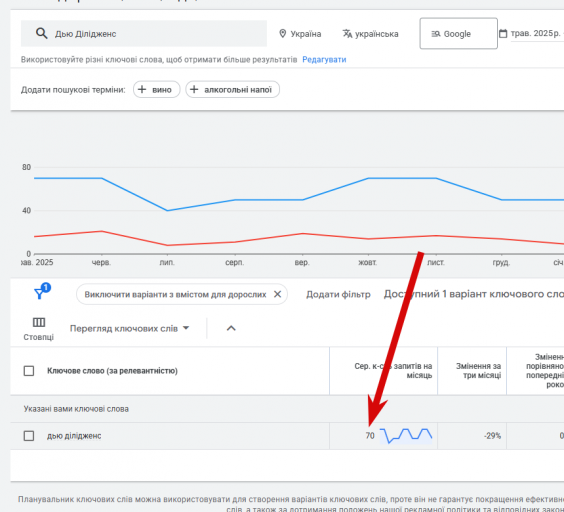The height and width of the screenshot is (512, 564).
Task: Check the дью діліженс keyword row
Action: tap(29, 436)
